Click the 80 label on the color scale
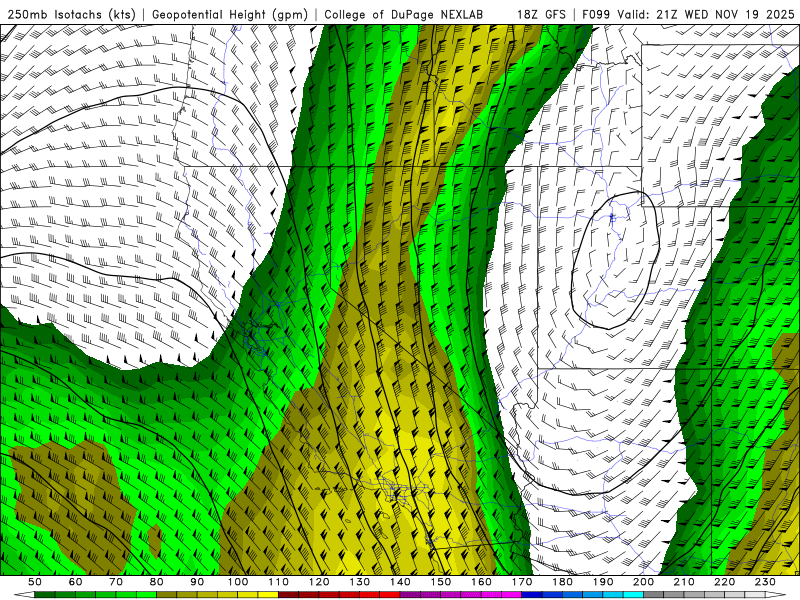 click(157, 582)
